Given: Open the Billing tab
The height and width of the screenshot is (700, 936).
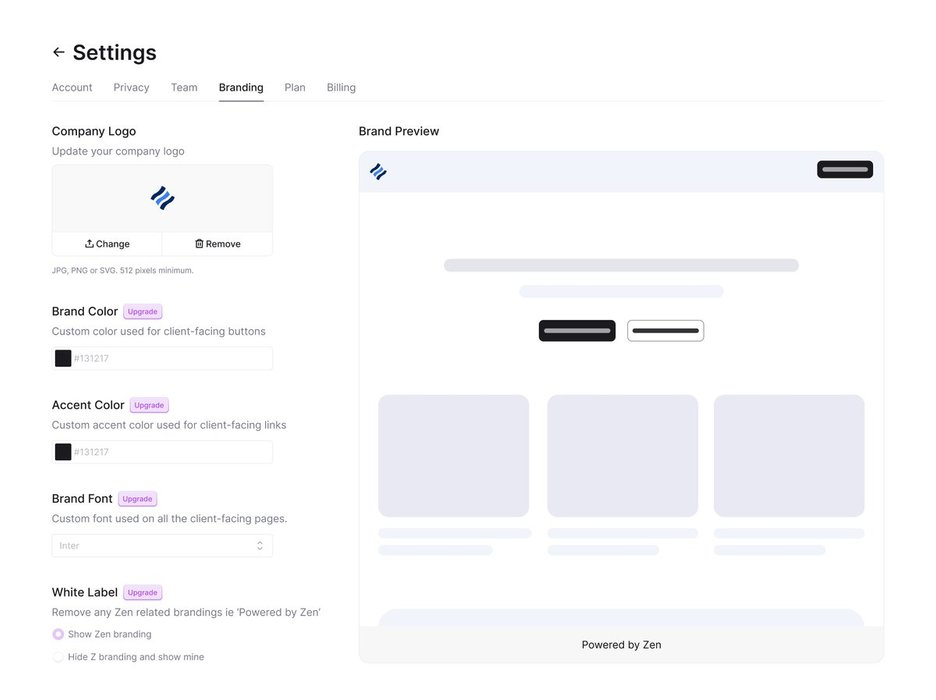Looking at the screenshot, I should pos(341,88).
